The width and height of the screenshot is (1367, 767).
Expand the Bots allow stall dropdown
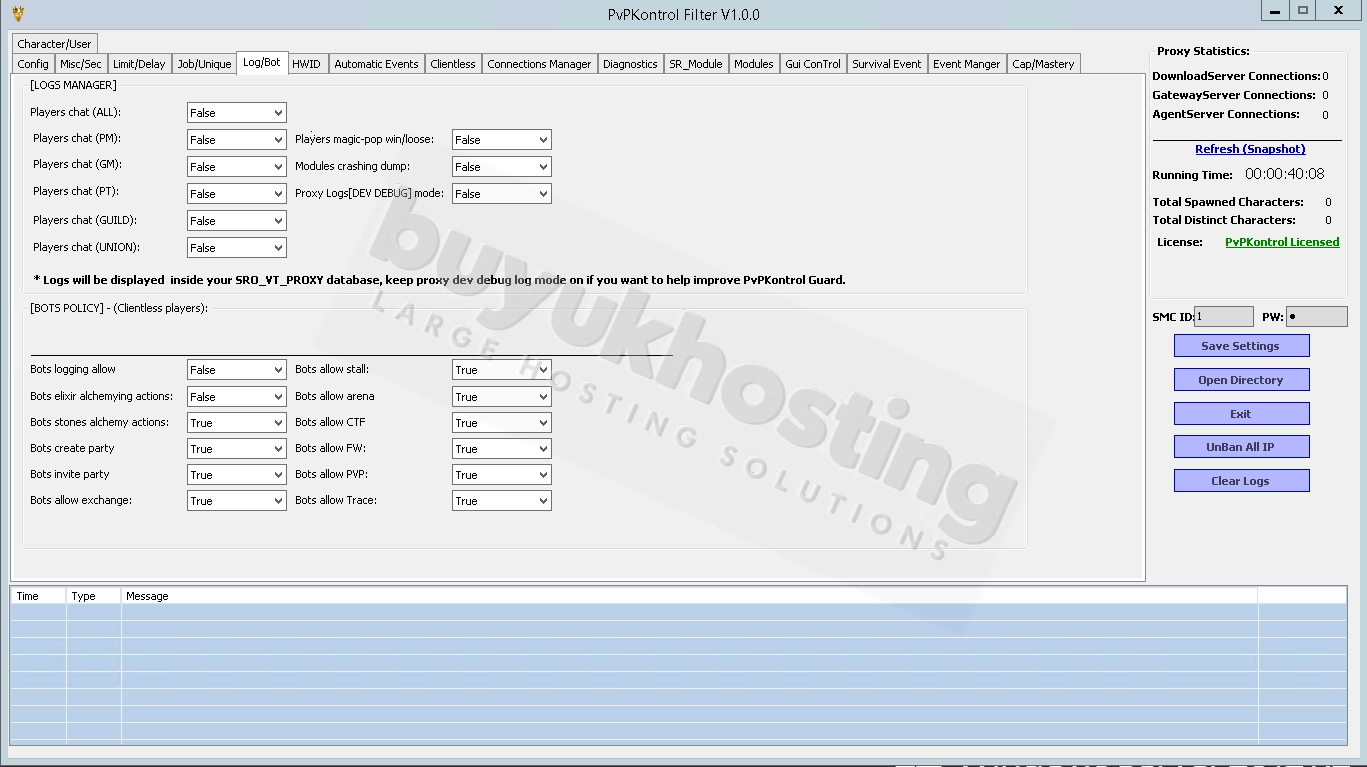click(x=501, y=370)
